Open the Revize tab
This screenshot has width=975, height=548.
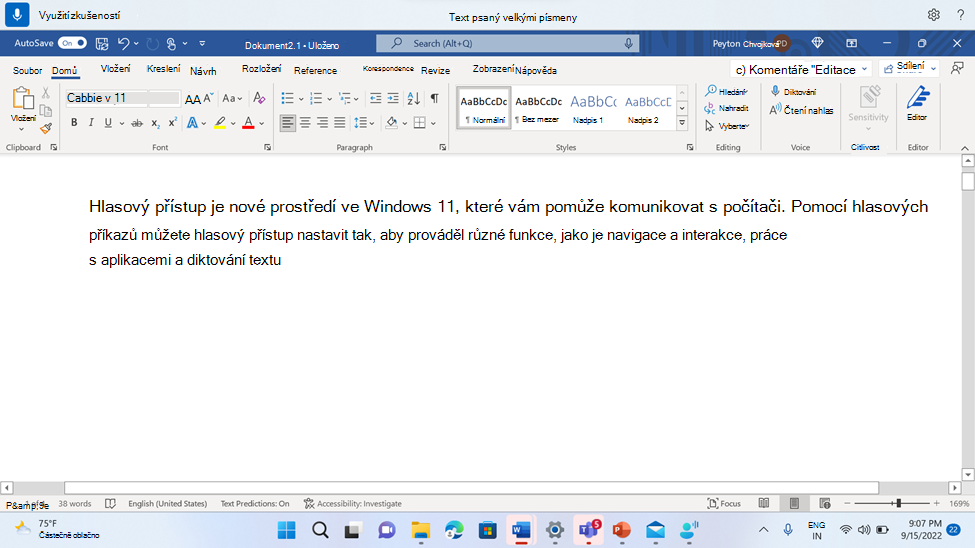(x=435, y=71)
